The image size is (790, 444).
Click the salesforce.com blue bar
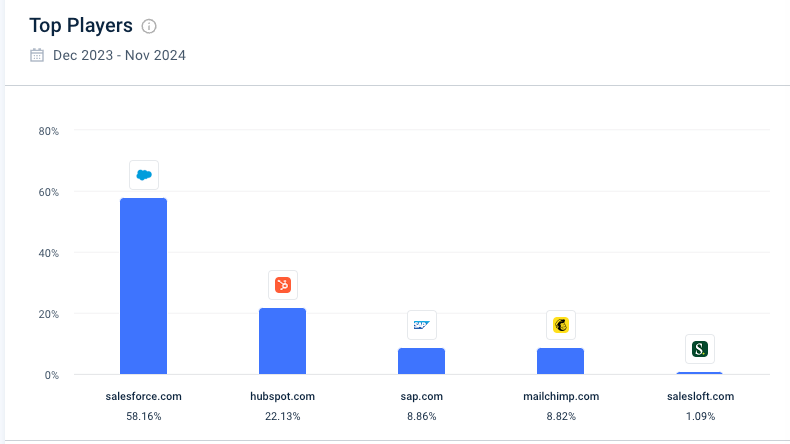point(143,286)
